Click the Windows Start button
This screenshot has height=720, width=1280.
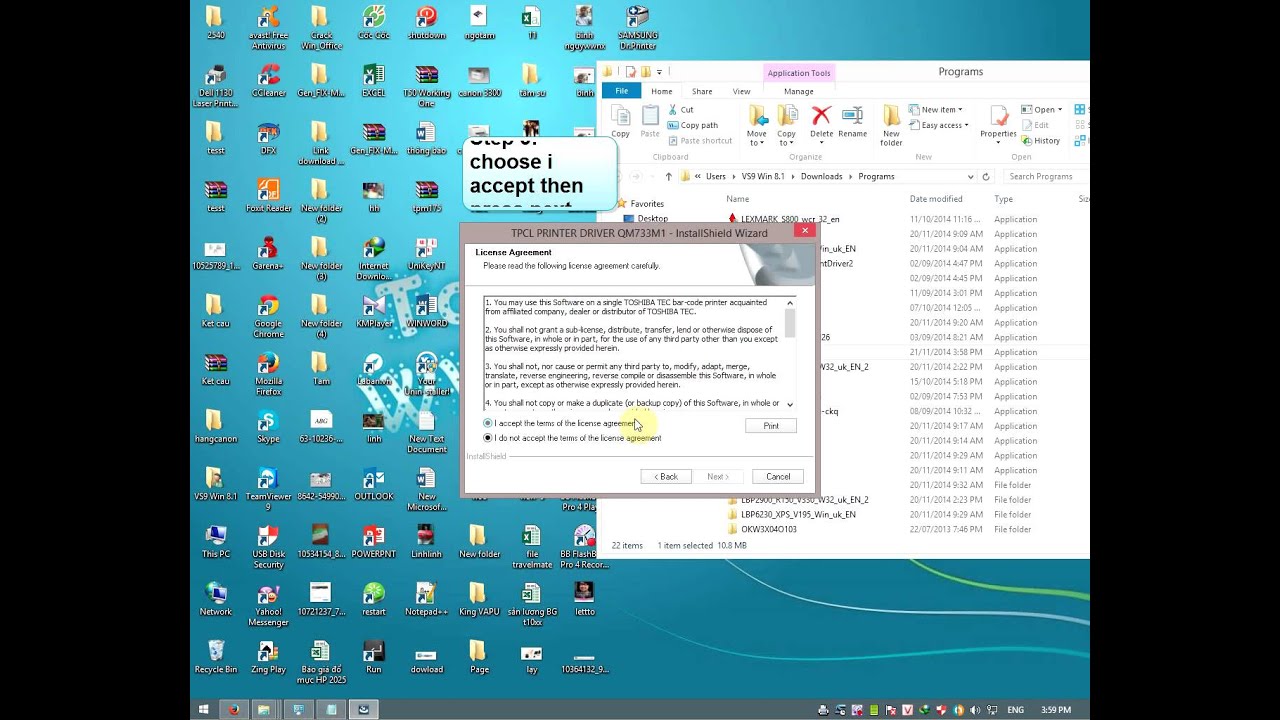tap(204, 710)
